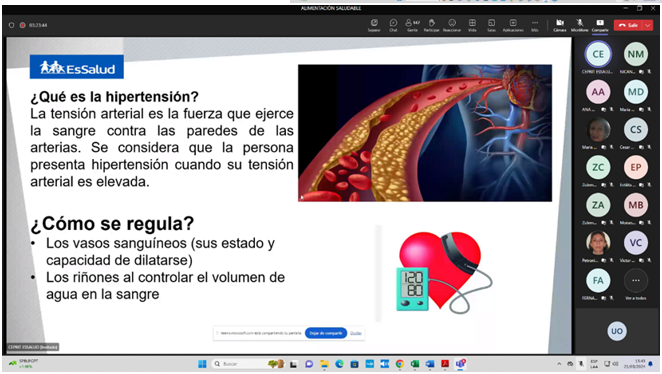Unmute the Micrófono

click(580, 25)
